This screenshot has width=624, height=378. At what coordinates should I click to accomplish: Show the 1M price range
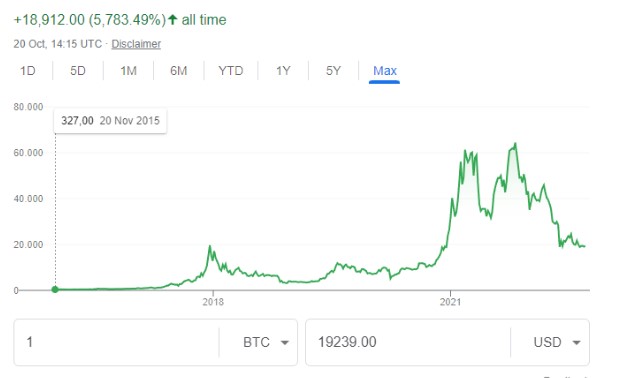click(x=129, y=71)
